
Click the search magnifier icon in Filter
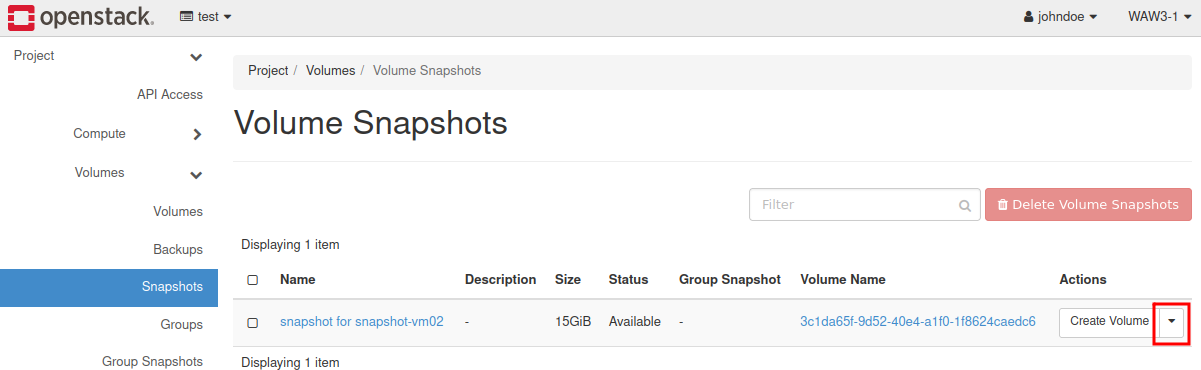pyautogui.click(x=964, y=205)
